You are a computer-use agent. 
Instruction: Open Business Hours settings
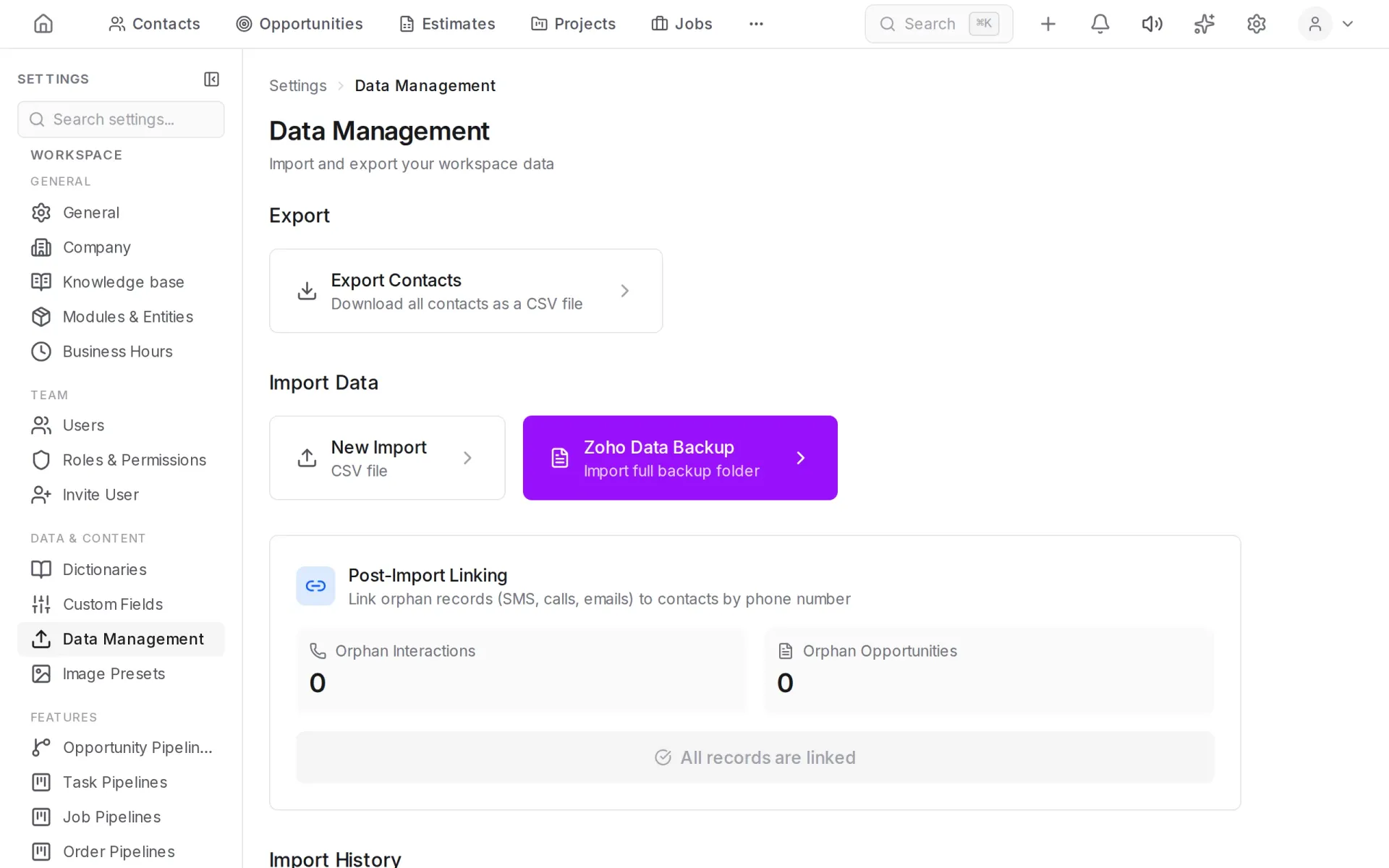[x=121, y=352]
